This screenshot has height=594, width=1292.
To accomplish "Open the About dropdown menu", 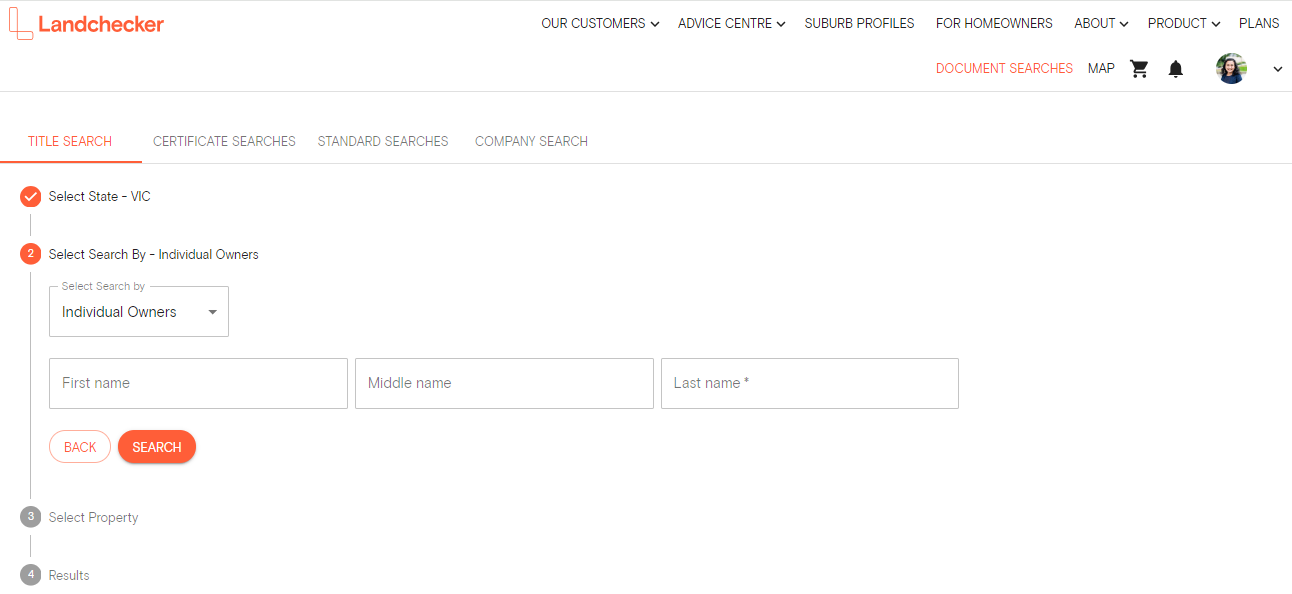I will [1101, 23].
